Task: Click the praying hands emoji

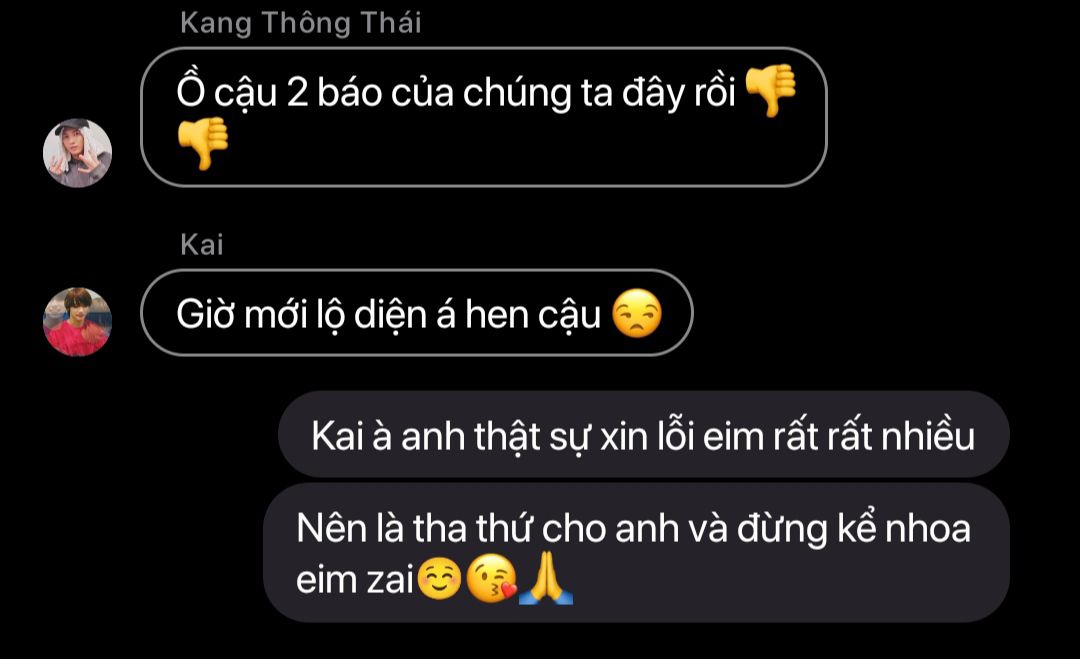Action: [x=546, y=578]
